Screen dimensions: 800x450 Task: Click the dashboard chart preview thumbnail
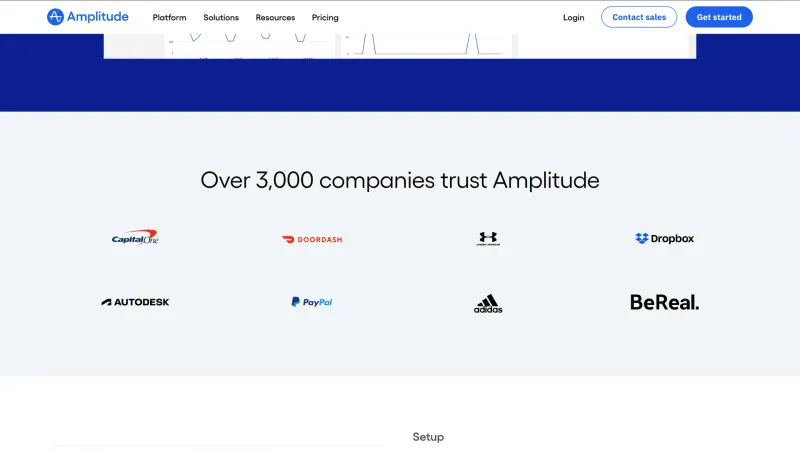point(400,46)
